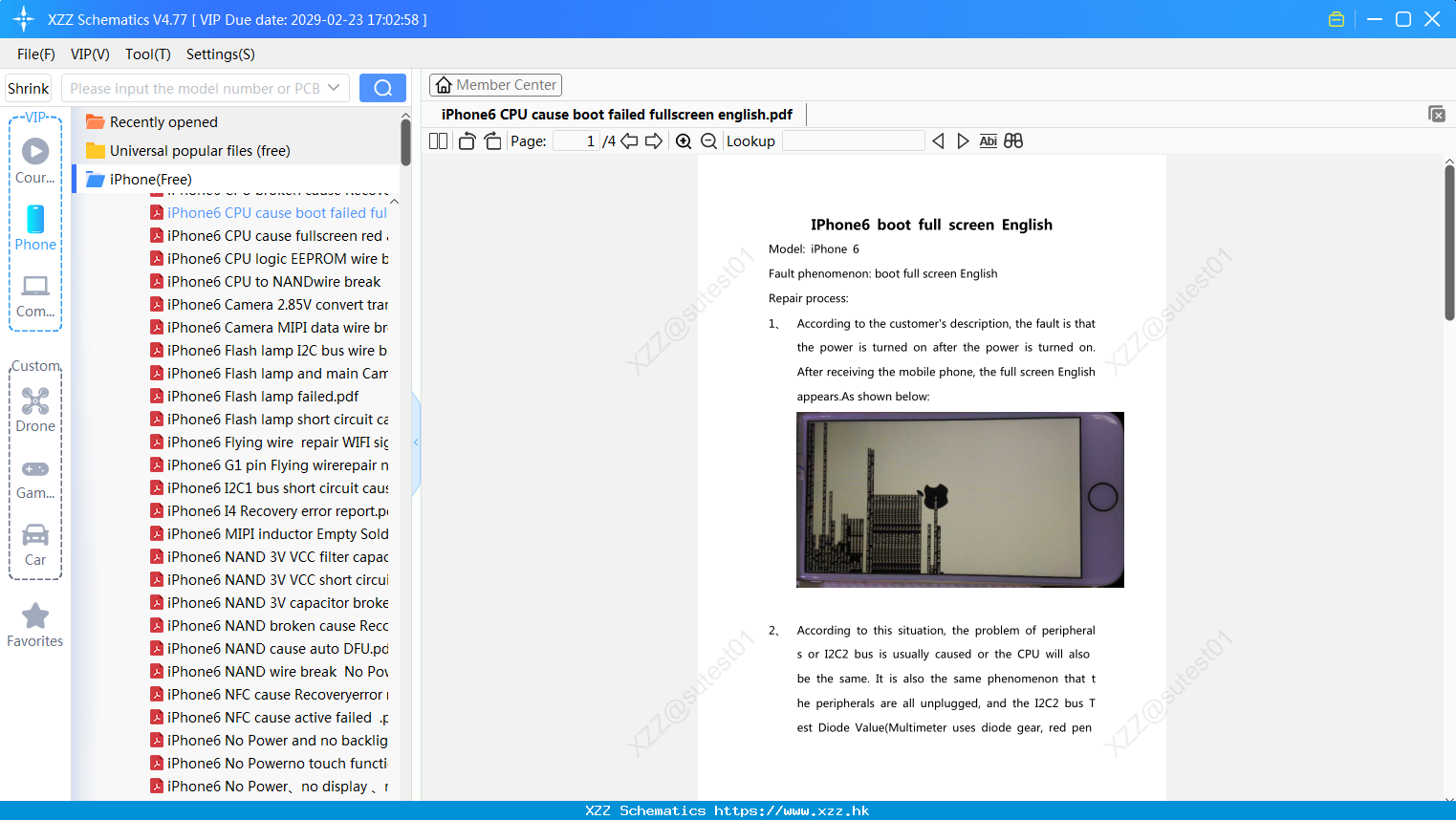Open iPhone6 No Power and no backlight file
1456x820 pixels.
pos(270,741)
